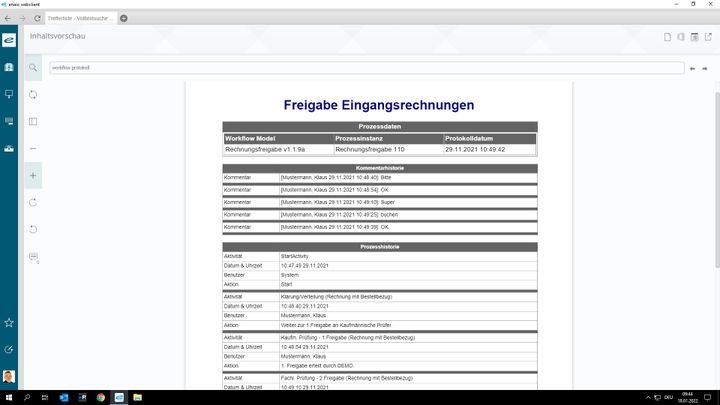Click the vertical scrollbar of the preview
720x405 pixels.
pyautogui.click(x=717, y=179)
